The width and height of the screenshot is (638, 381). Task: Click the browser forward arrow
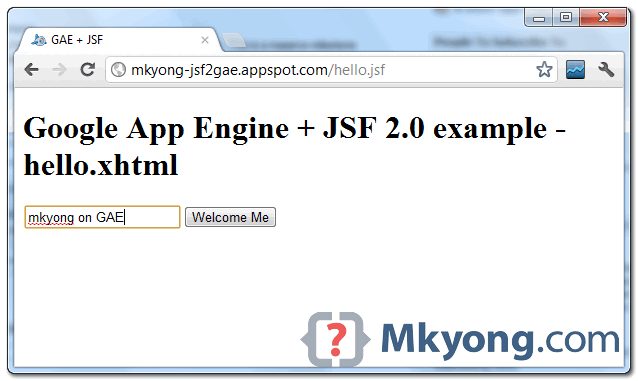tap(59, 70)
